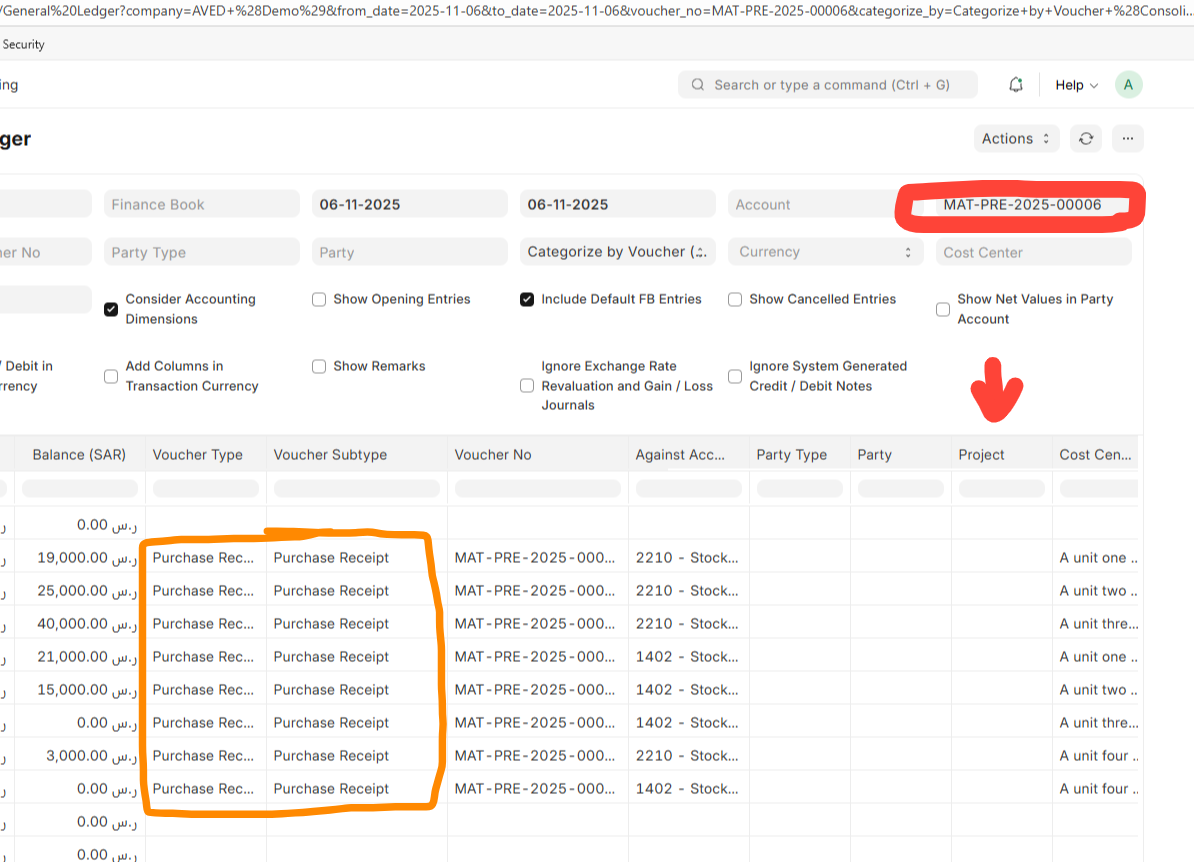Open the Actions dropdown button
Image resolution: width=1194 pixels, height=862 pixels.
(1015, 139)
